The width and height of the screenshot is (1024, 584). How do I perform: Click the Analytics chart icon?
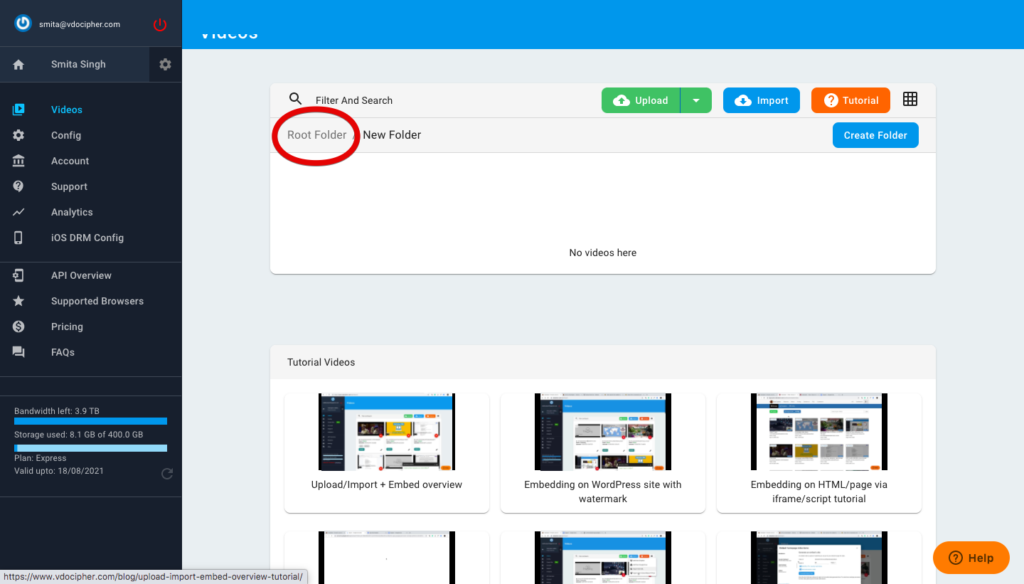pyautogui.click(x=18, y=212)
